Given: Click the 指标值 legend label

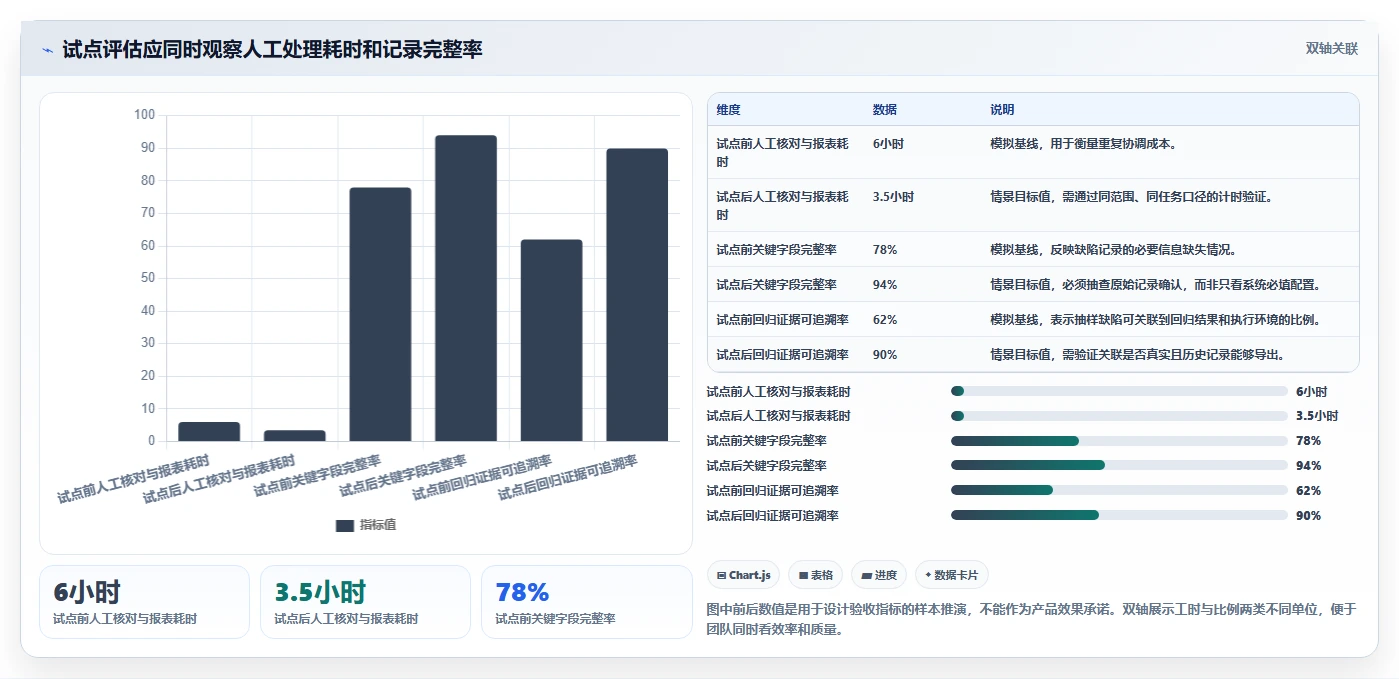Looking at the screenshot, I should (x=377, y=525).
